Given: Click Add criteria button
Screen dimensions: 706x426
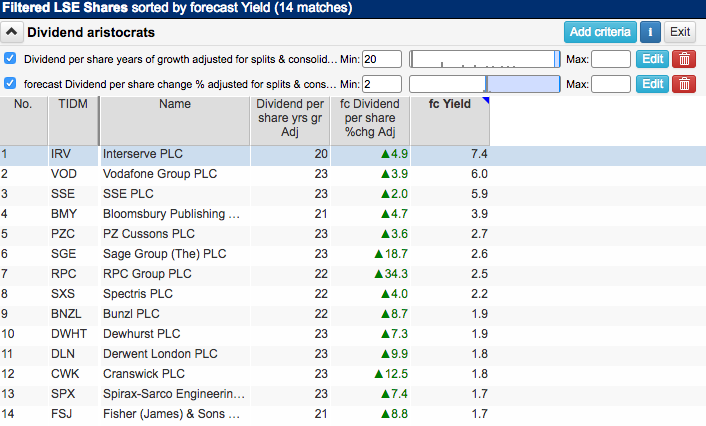Looking at the screenshot, I should coord(600,32).
